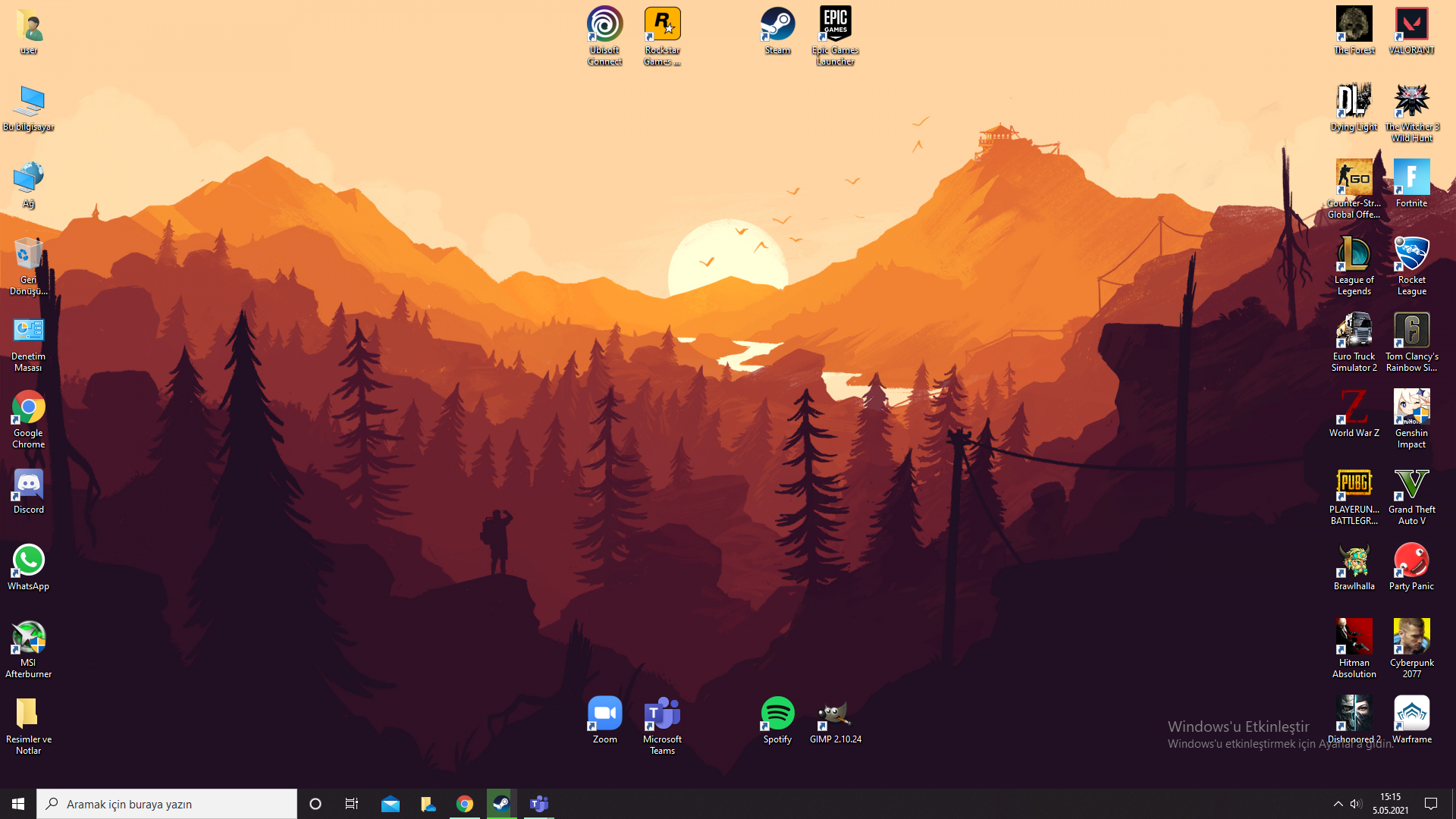
Task: Open Task View from the taskbar
Action: 352,804
